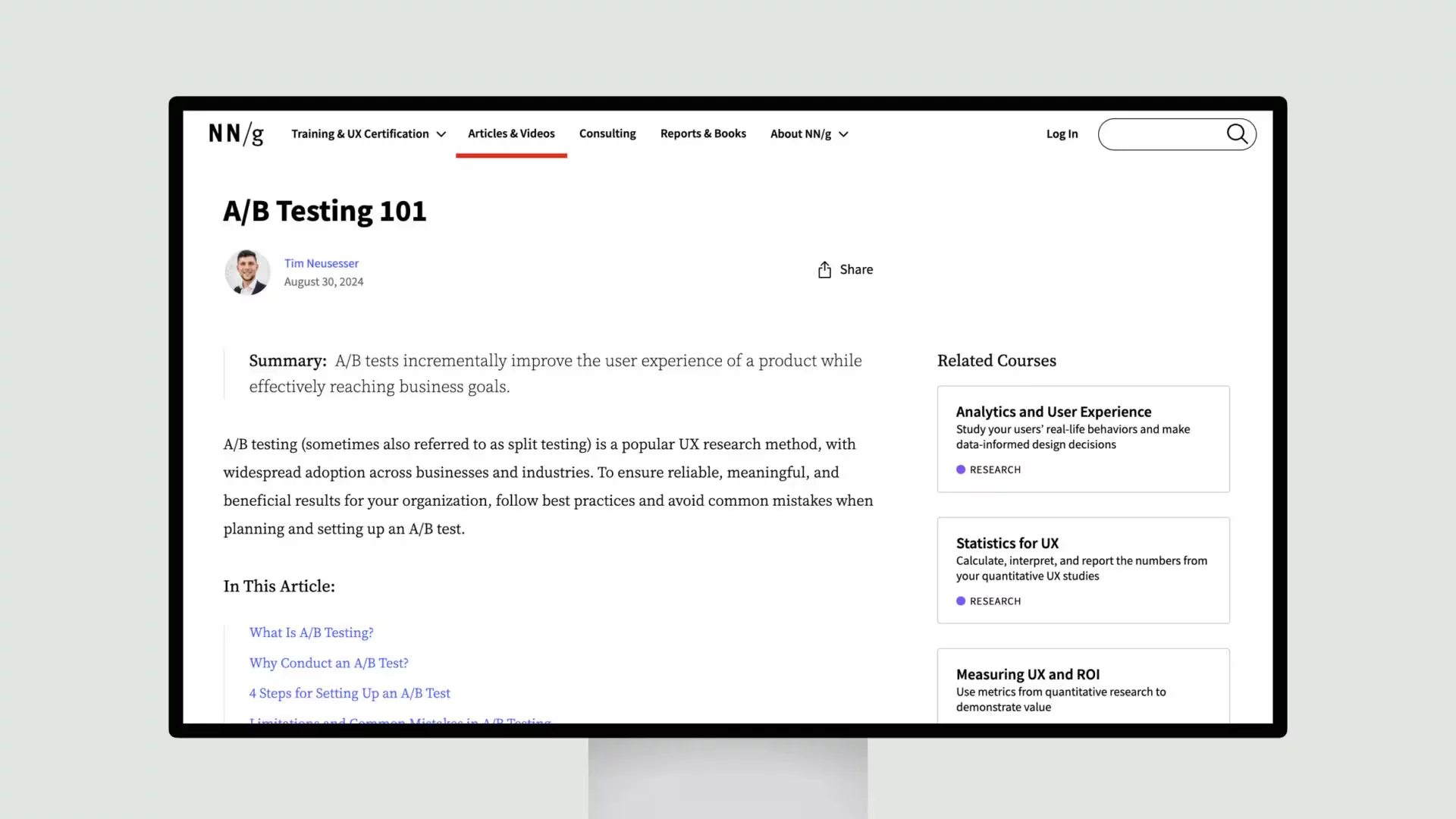Click the Share icon button
The height and width of the screenshot is (819, 1456).
825,269
